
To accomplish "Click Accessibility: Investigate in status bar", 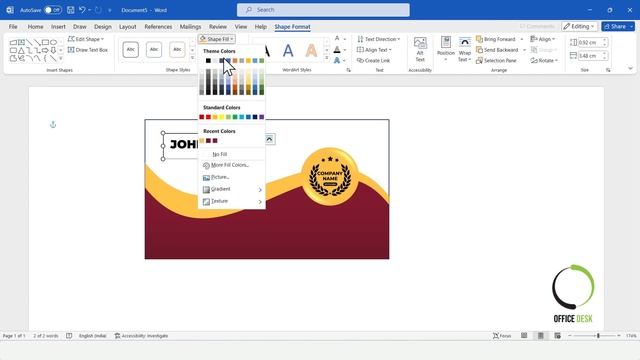I will 141,336.
